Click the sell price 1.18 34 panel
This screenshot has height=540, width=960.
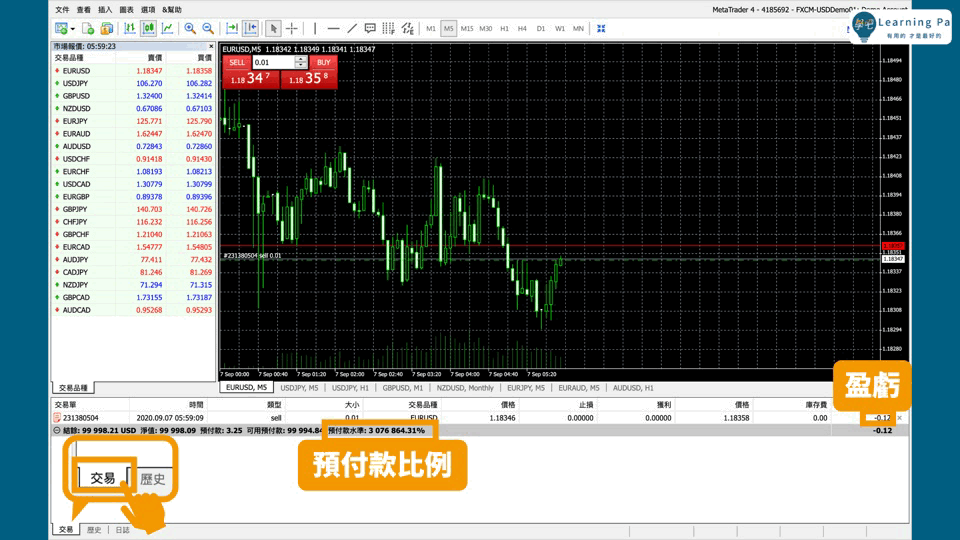click(x=251, y=79)
